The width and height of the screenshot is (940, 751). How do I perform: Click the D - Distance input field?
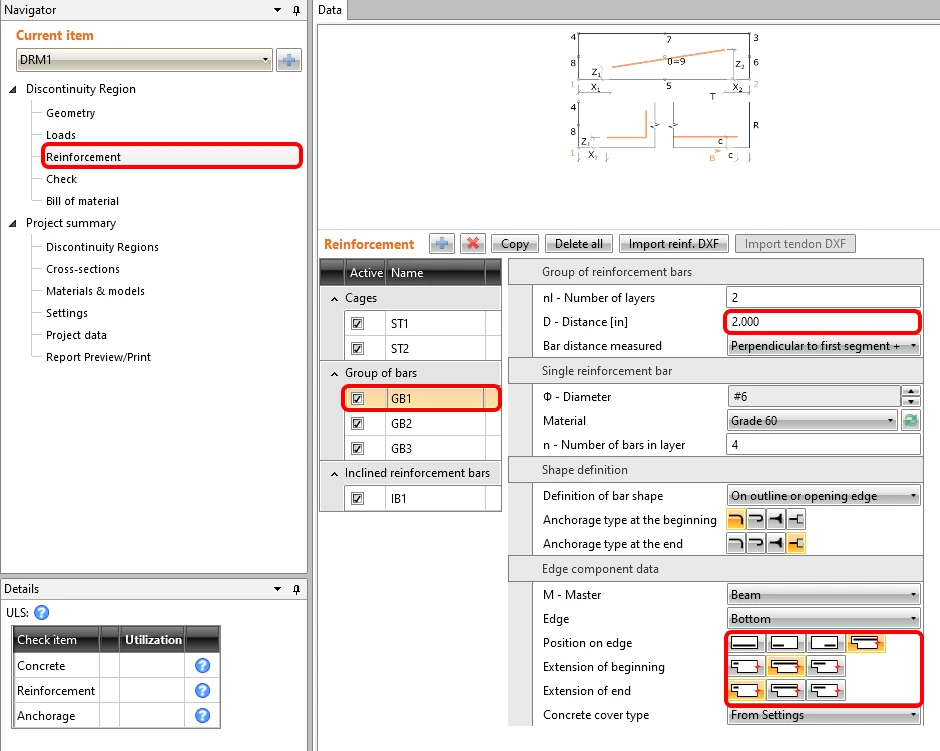pyautogui.click(x=822, y=322)
